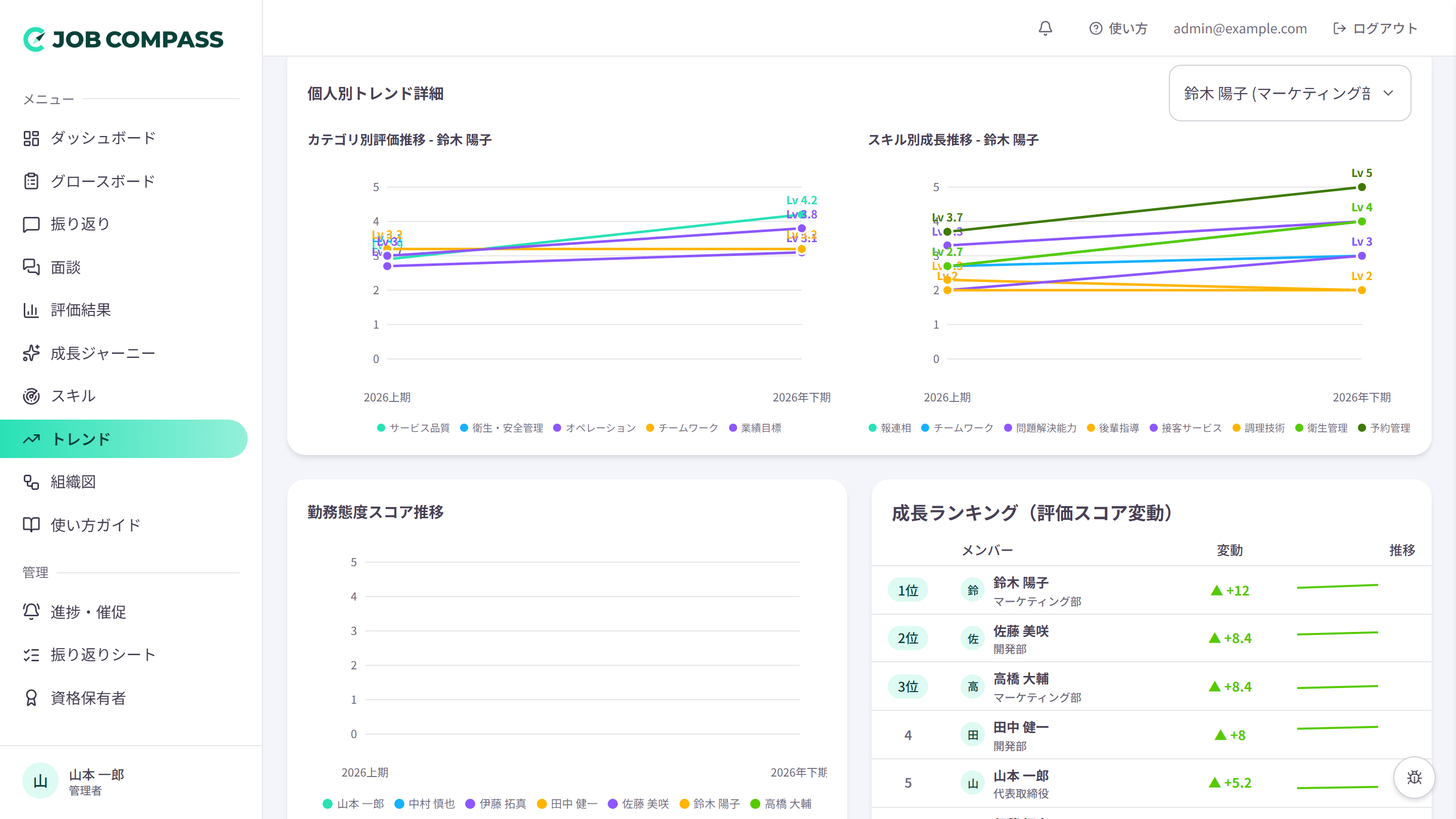Toggle 業績目標 legend item
This screenshot has height=819, width=1456.
click(x=755, y=428)
